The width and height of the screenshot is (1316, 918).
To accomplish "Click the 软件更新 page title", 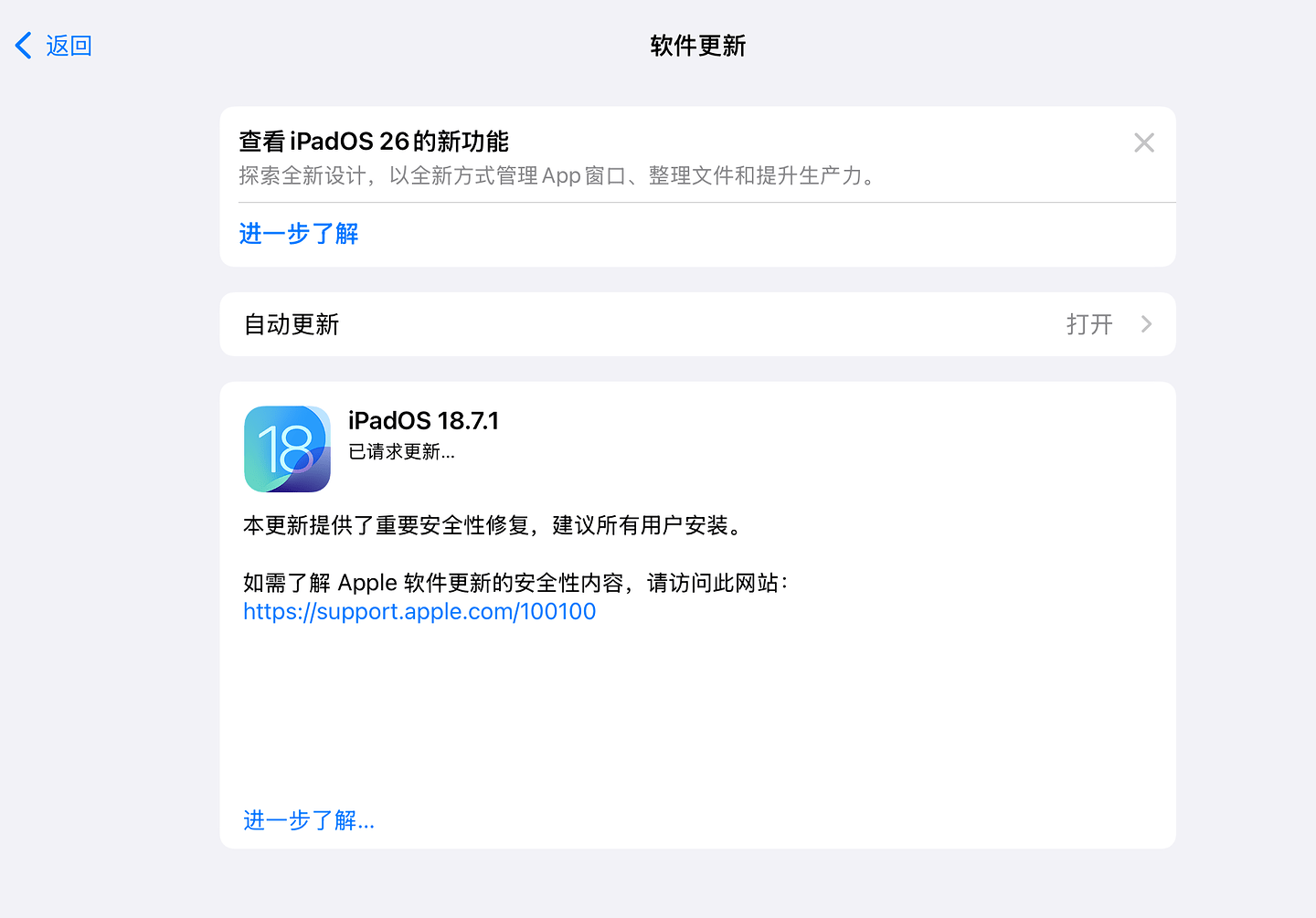I will point(697,46).
